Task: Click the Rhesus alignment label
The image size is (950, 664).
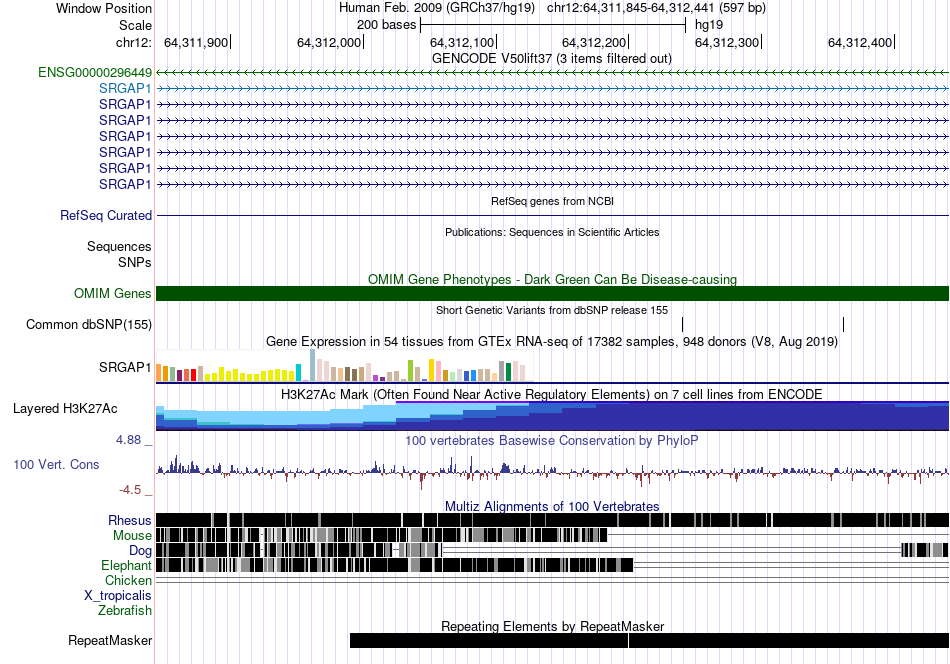Action: click(x=130, y=520)
